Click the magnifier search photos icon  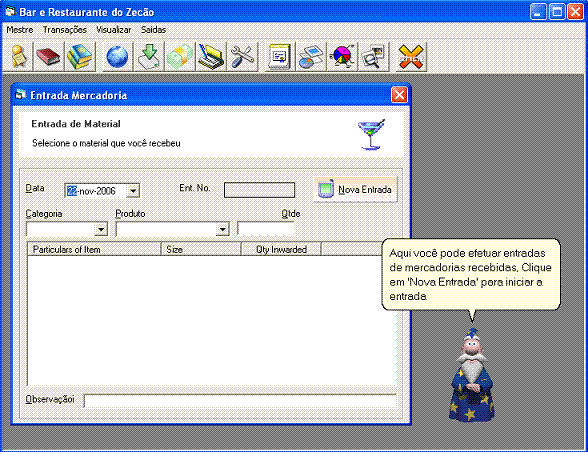pos(374,57)
